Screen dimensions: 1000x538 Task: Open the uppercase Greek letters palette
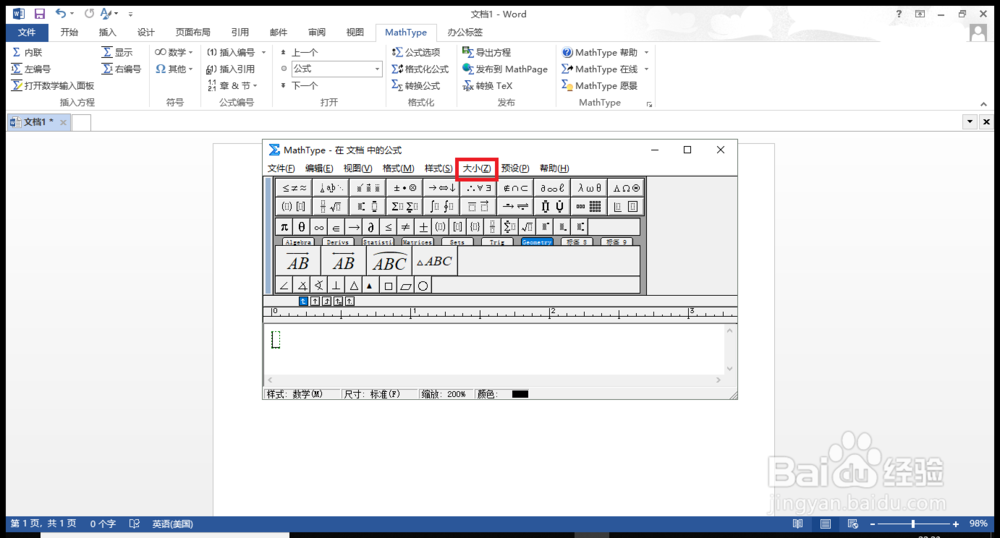click(626, 188)
